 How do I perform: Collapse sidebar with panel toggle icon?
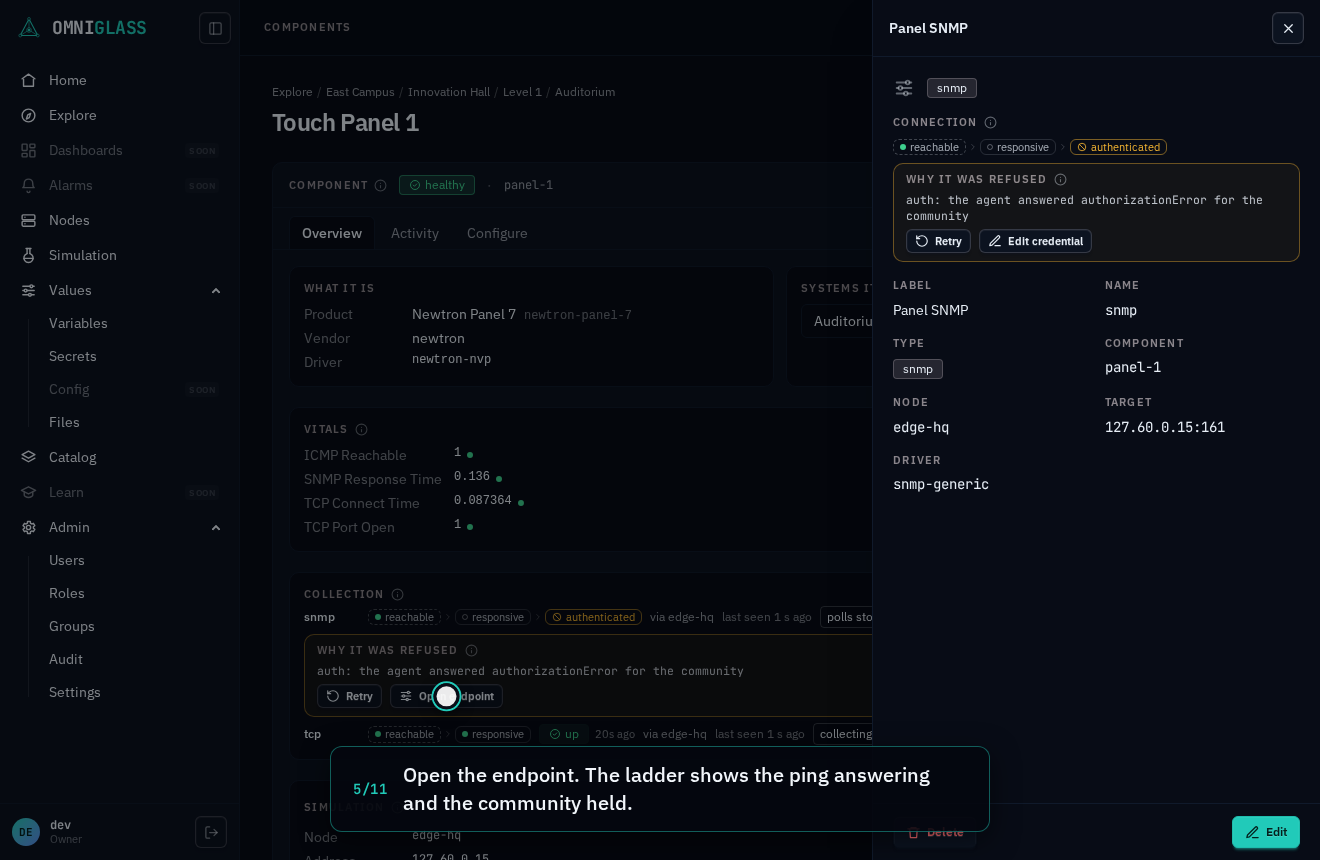coord(215,28)
